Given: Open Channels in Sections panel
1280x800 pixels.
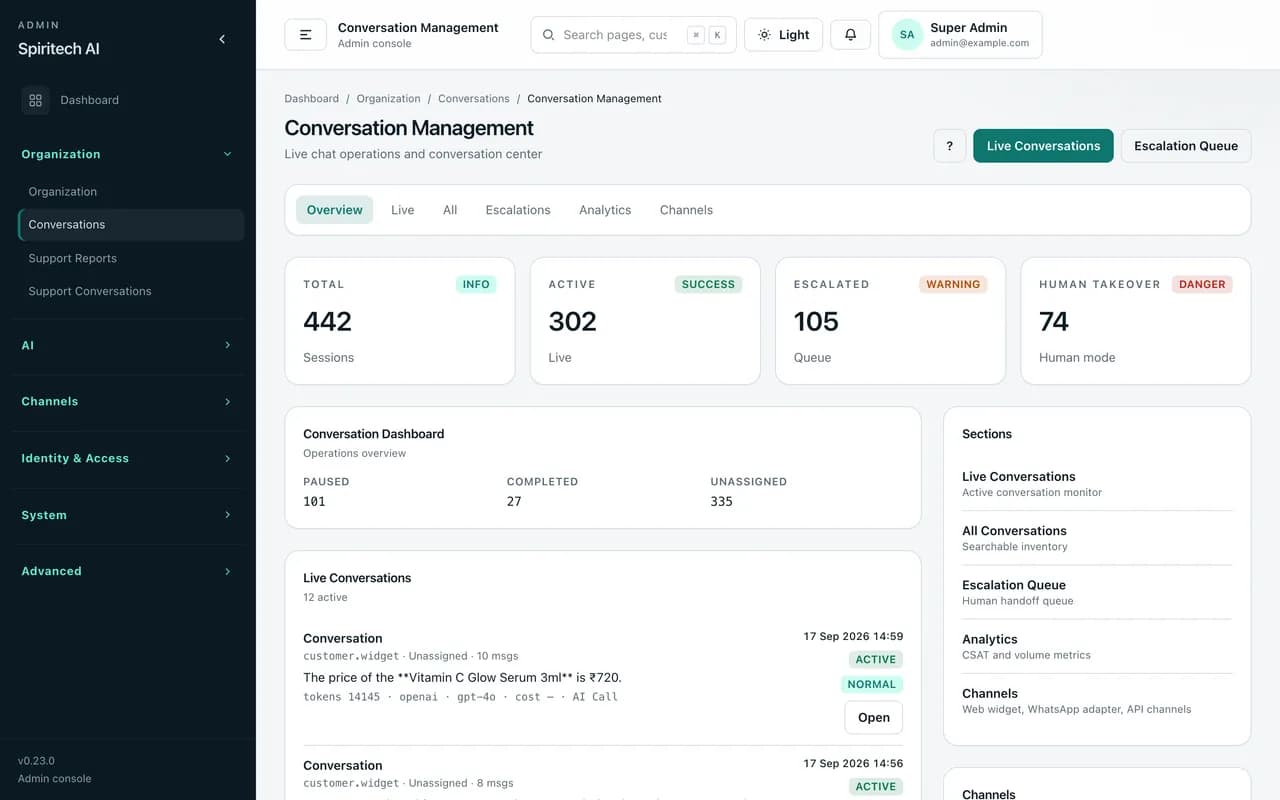Looking at the screenshot, I should click(x=1097, y=700).
